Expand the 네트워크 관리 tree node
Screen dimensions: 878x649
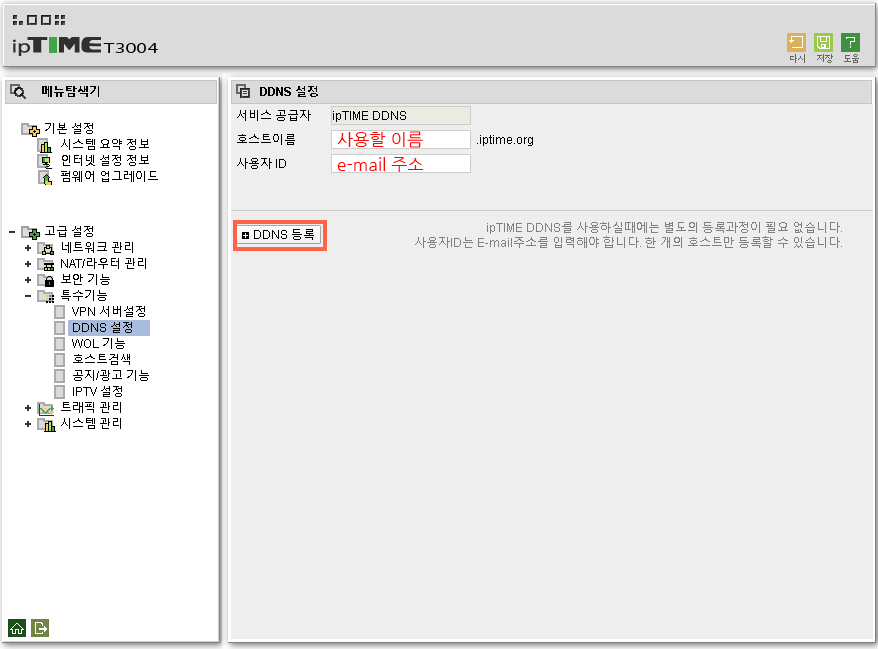click(x=28, y=248)
